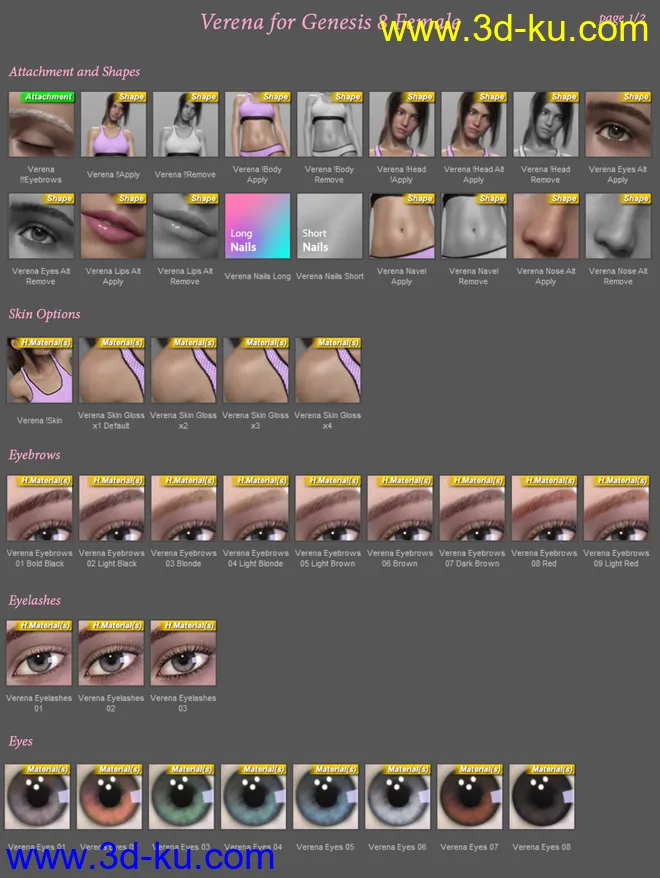Click the Skin Options section heading
This screenshot has height=878, width=660.
tap(44, 314)
